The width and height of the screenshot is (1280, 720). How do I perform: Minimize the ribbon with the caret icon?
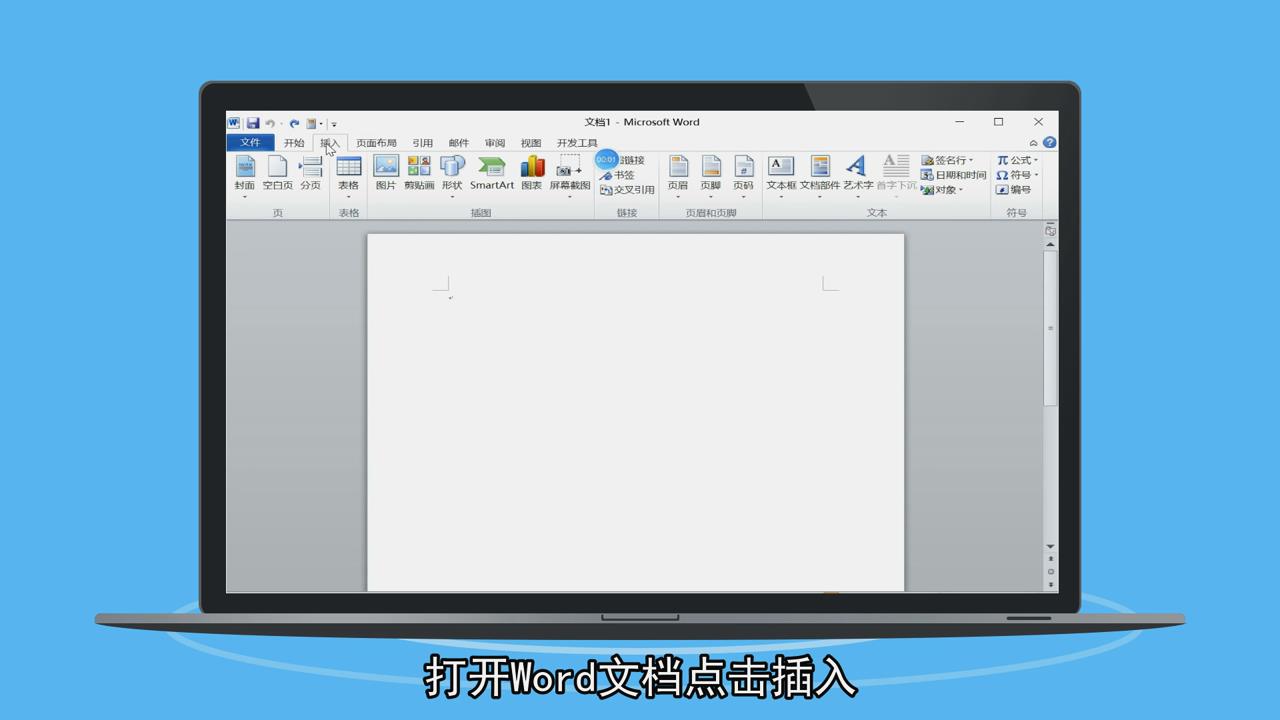[1033, 143]
